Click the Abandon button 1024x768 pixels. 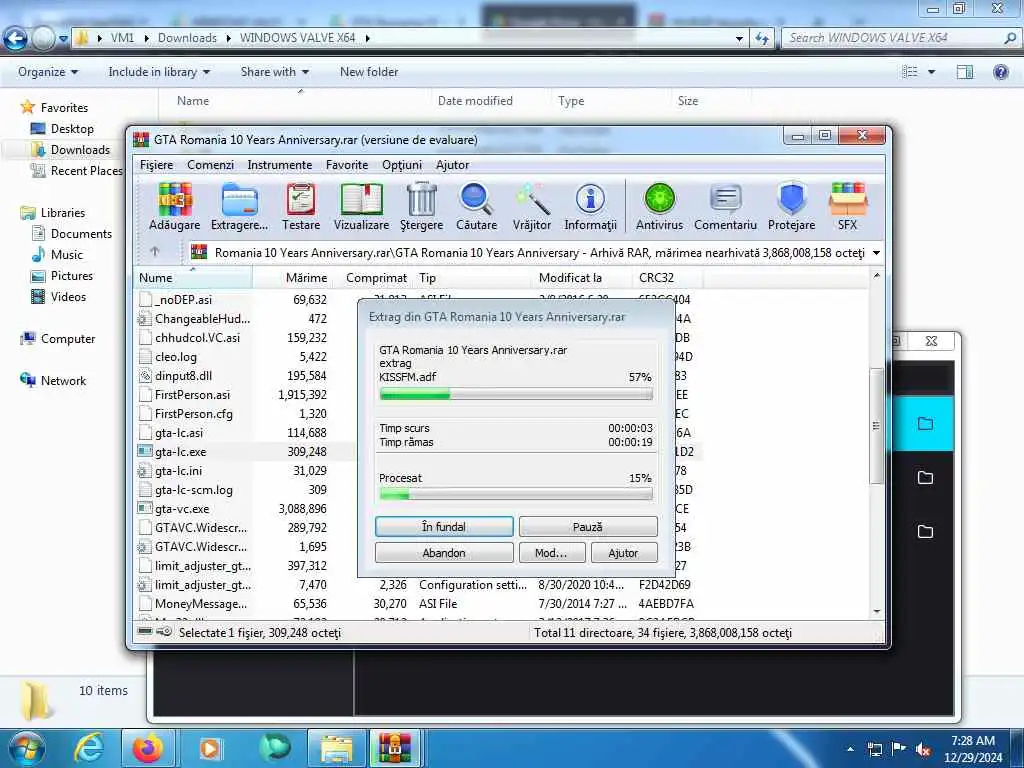point(444,552)
